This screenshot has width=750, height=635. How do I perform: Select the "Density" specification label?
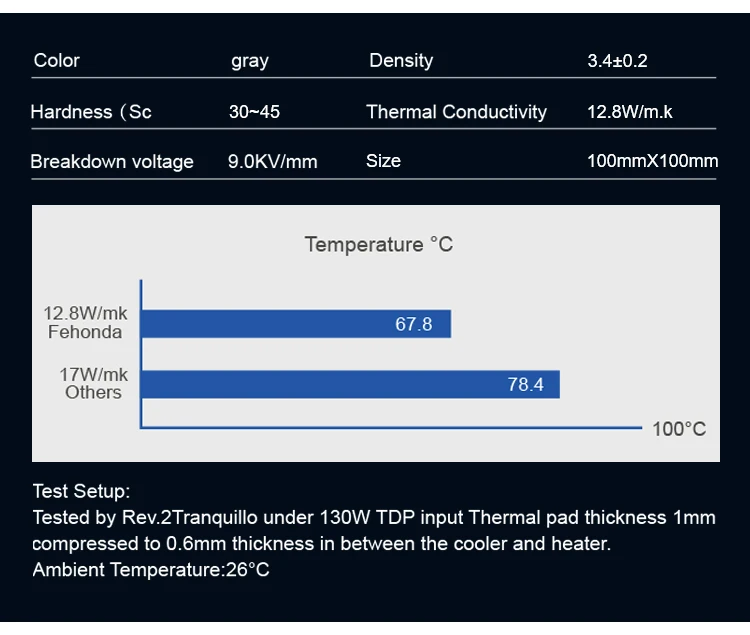(401, 61)
